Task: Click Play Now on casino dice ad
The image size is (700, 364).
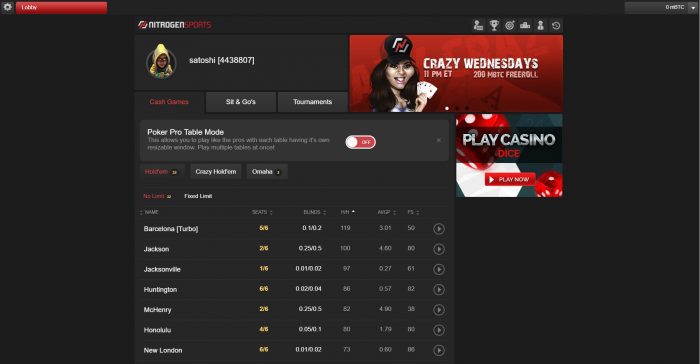Action: pos(510,179)
